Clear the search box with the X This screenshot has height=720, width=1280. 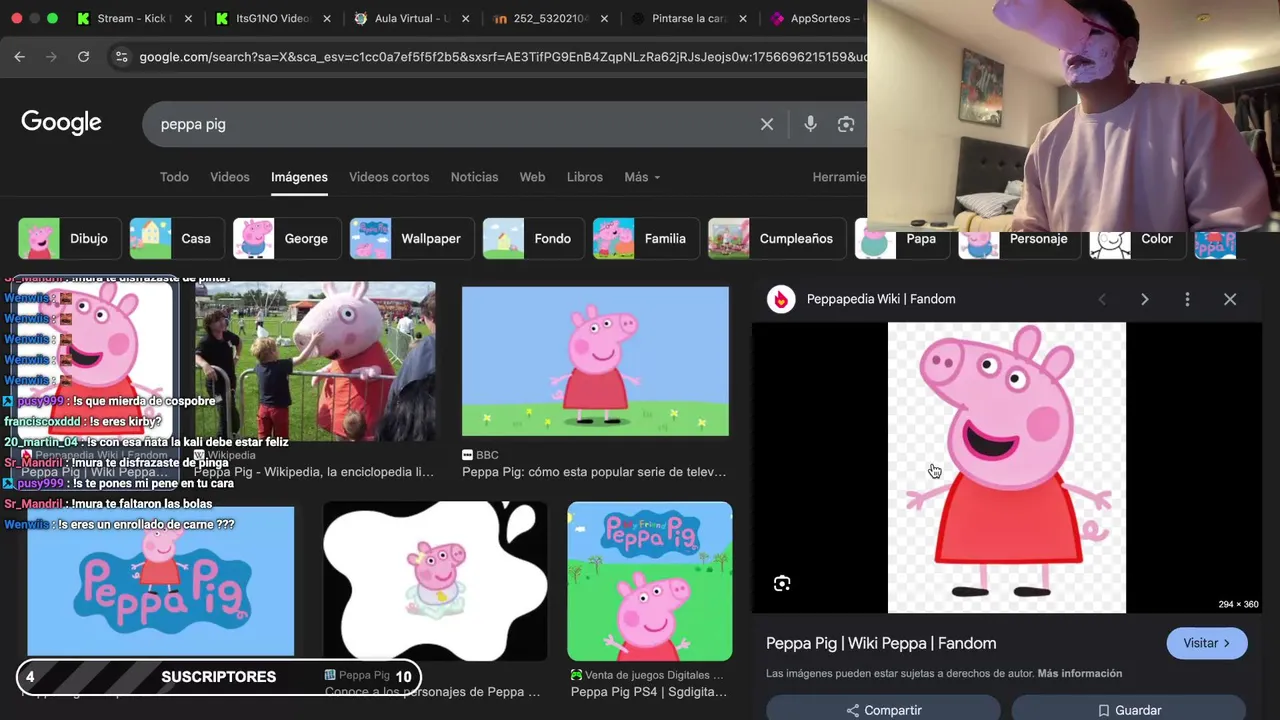pyautogui.click(x=767, y=124)
